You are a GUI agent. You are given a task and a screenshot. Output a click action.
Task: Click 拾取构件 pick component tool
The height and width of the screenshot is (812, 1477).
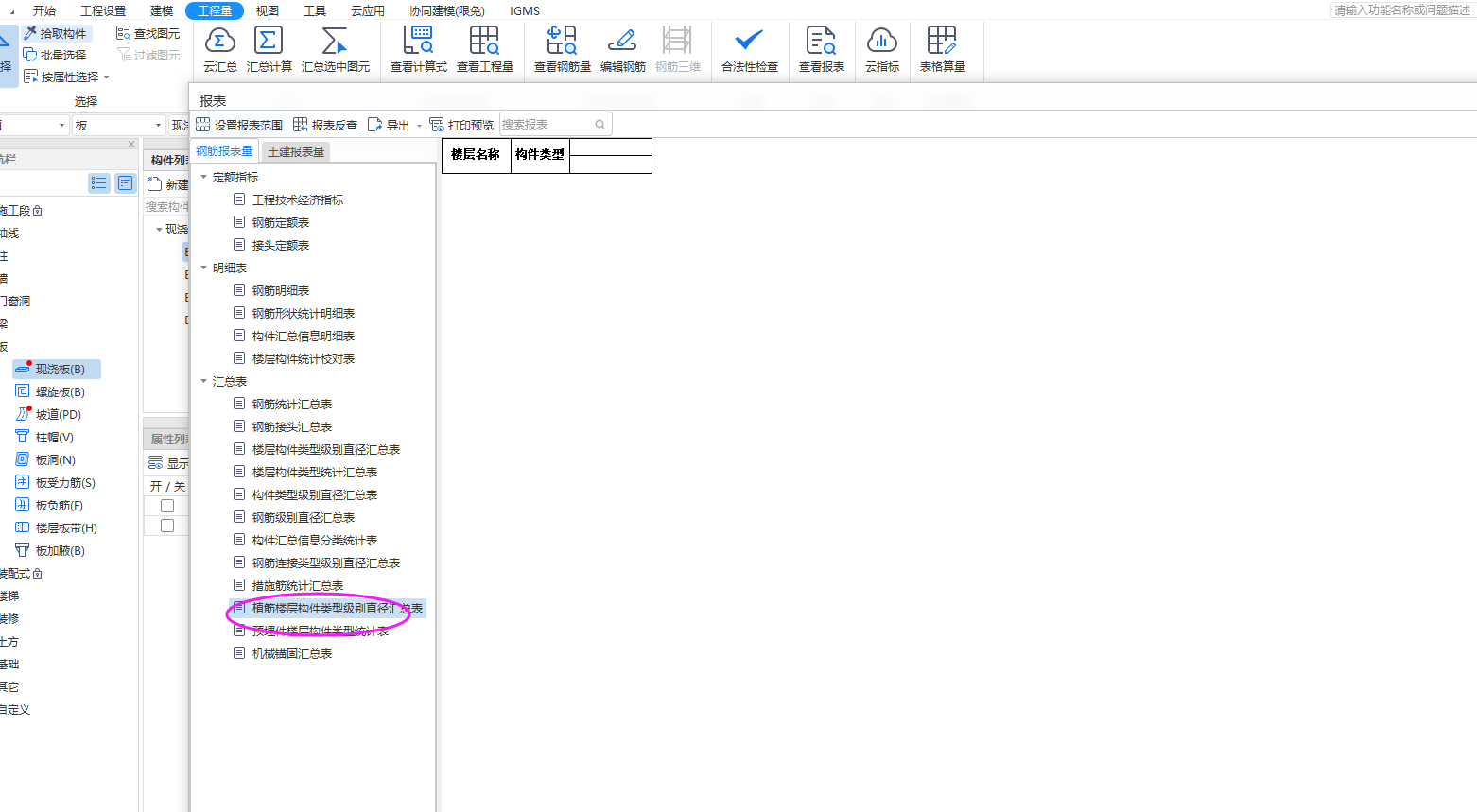click(56, 33)
